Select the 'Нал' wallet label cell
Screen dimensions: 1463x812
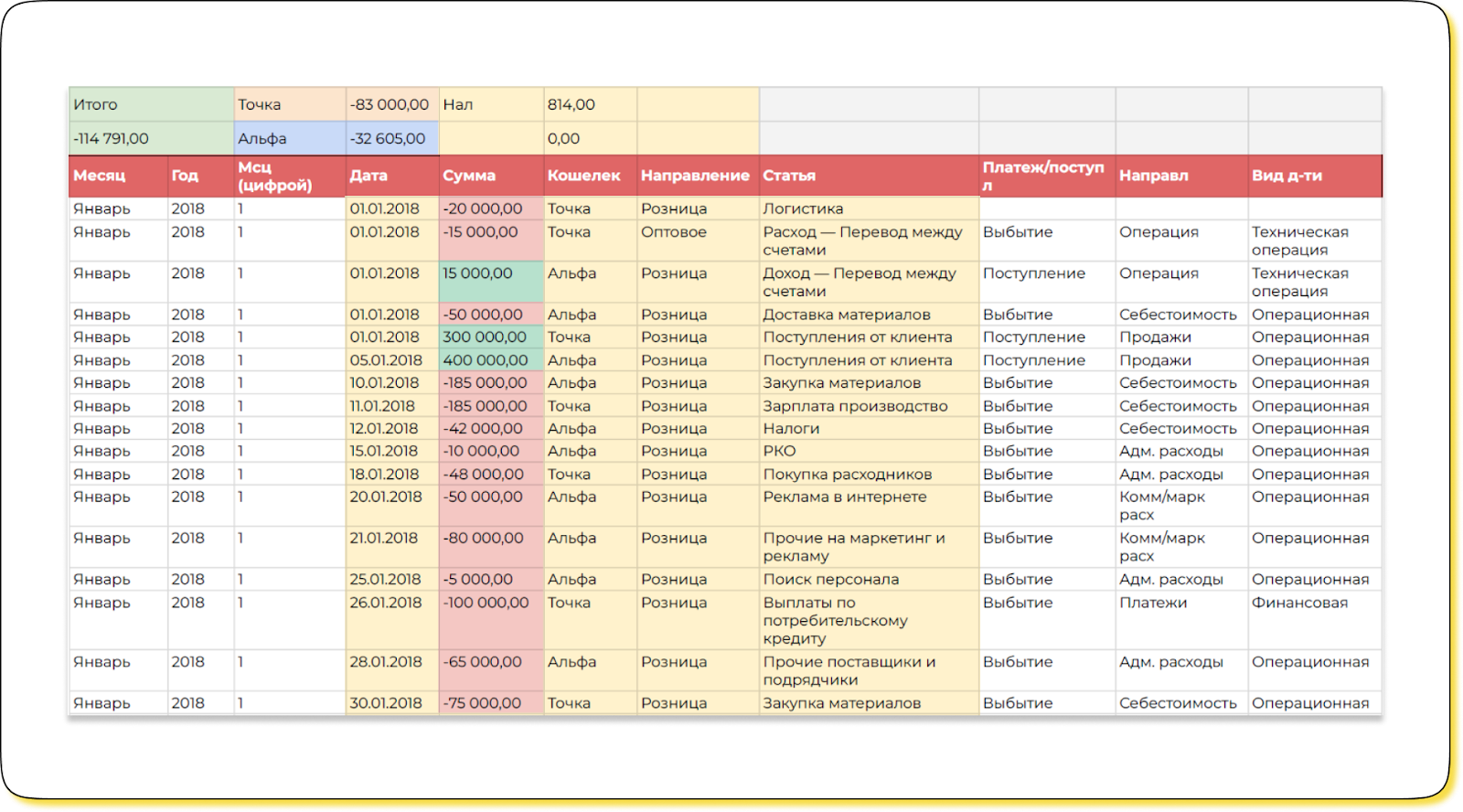[458, 104]
